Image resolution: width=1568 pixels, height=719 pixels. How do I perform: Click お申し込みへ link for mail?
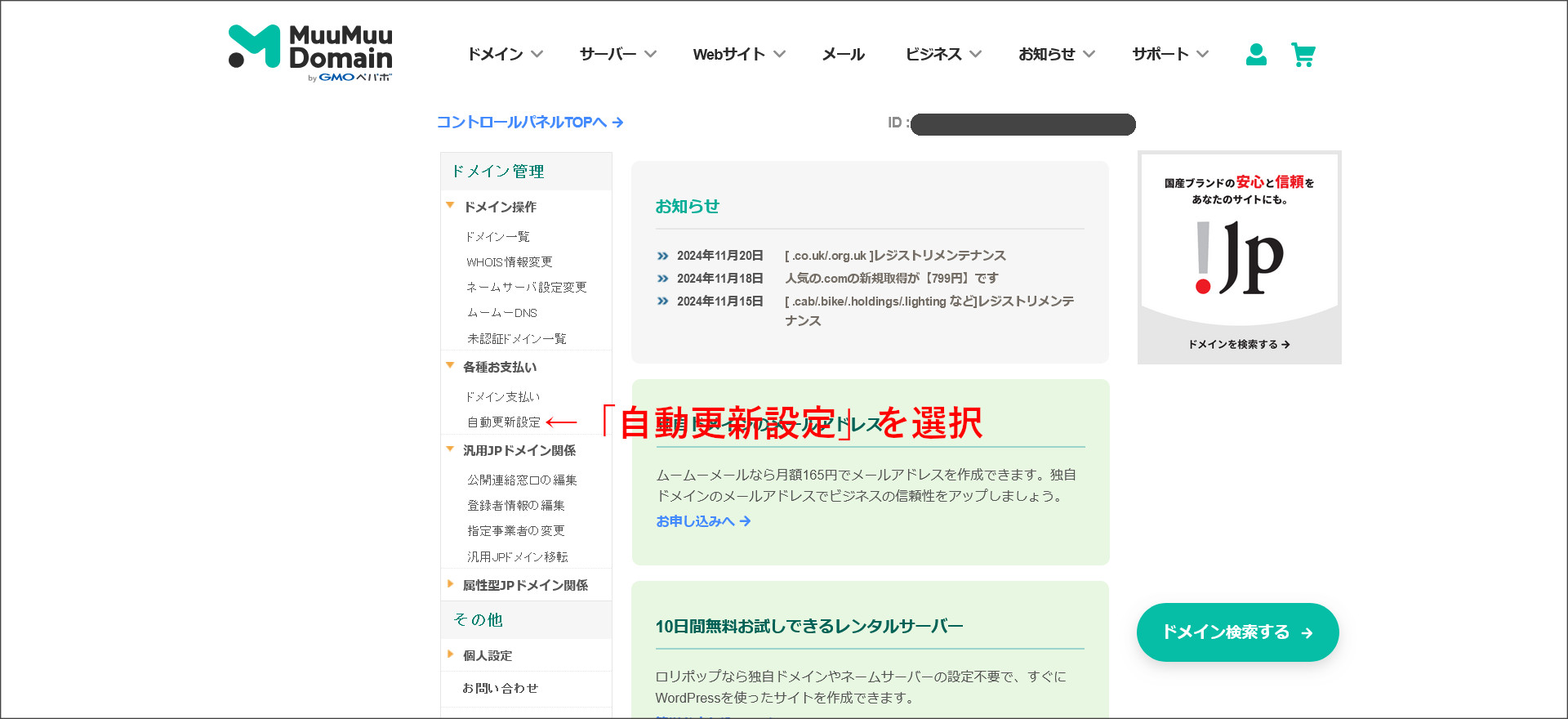click(x=703, y=521)
